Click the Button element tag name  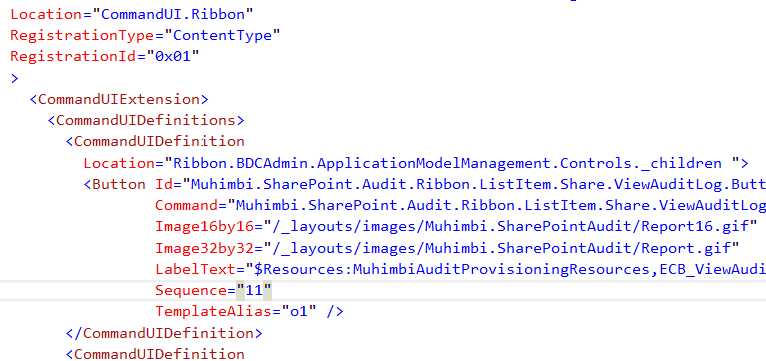pyautogui.click(x=119, y=184)
